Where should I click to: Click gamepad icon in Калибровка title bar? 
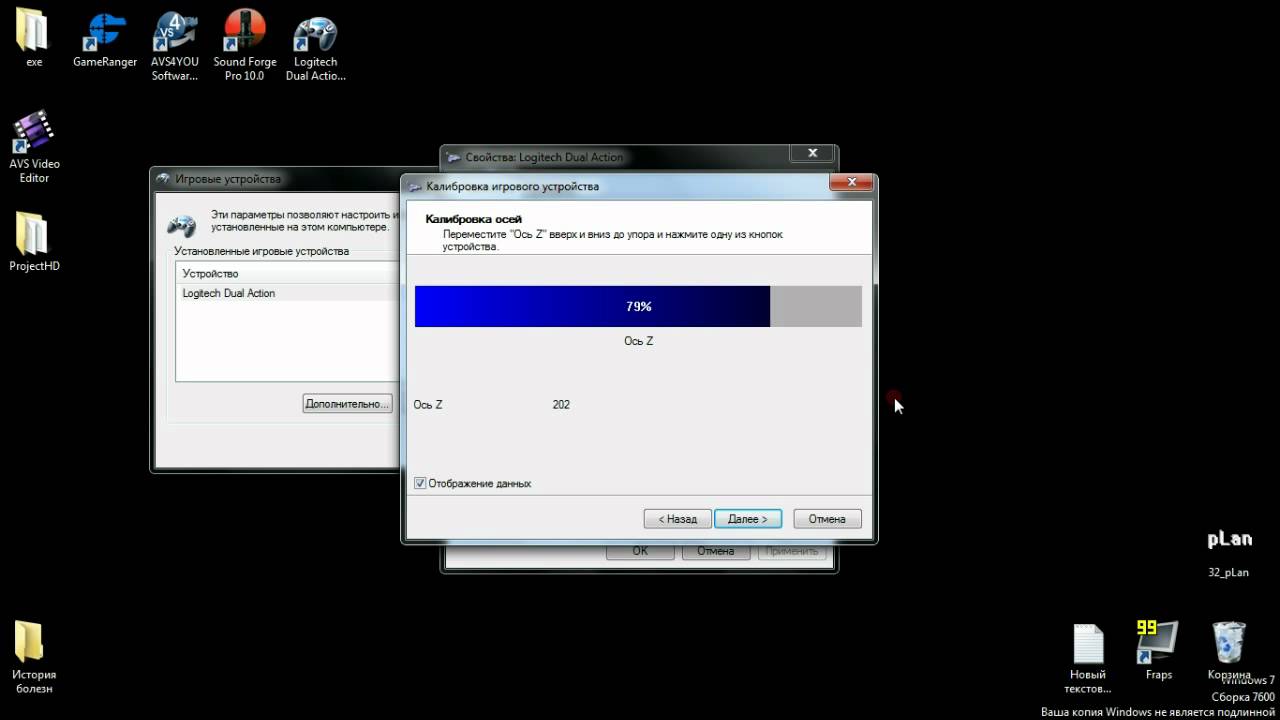(415, 186)
